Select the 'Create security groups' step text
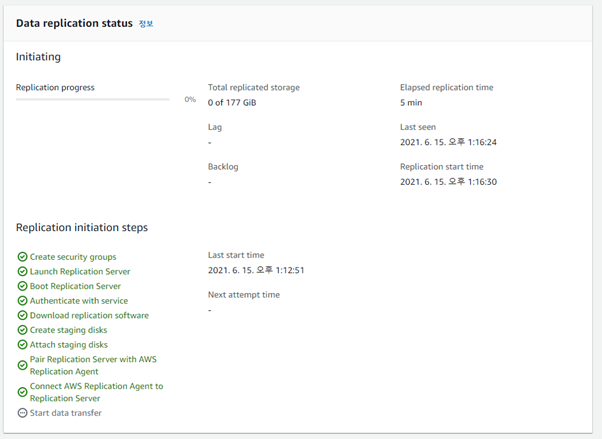This screenshot has height=439, width=602. click(73, 257)
